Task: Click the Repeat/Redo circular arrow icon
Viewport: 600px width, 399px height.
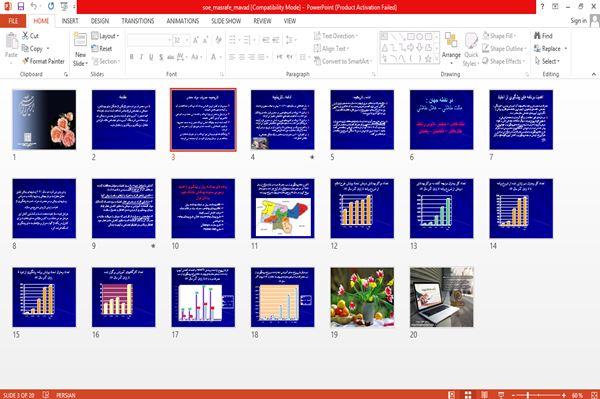Action: tap(51, 6)
